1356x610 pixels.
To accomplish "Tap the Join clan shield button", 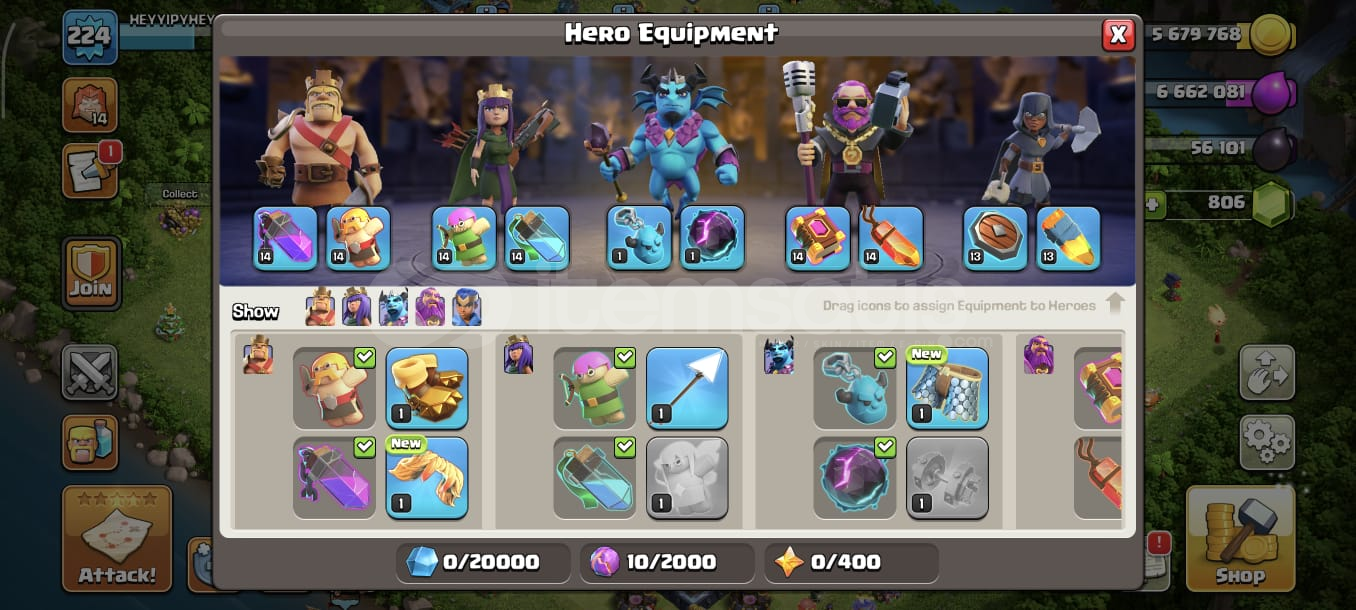I will coord(91,272).
